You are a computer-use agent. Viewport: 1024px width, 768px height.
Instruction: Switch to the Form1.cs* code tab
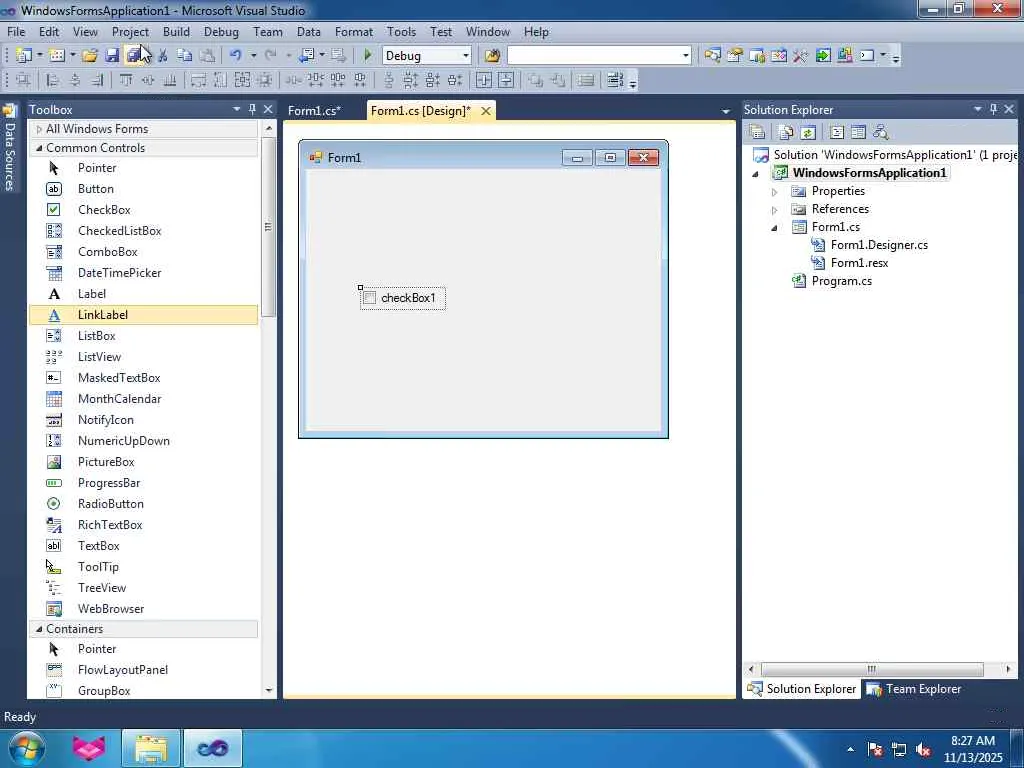(315, 110)
